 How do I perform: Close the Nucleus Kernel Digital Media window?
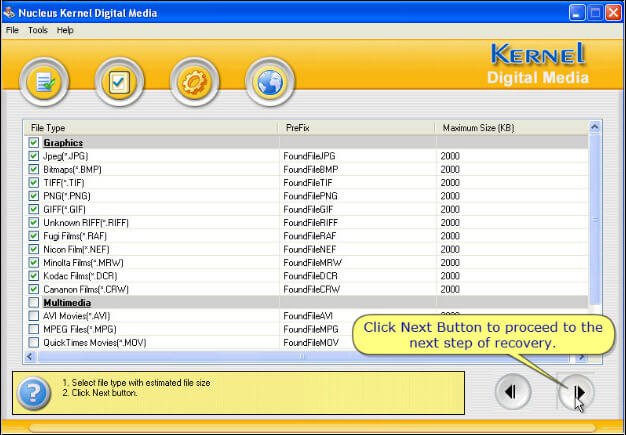(x=614, y=13)
